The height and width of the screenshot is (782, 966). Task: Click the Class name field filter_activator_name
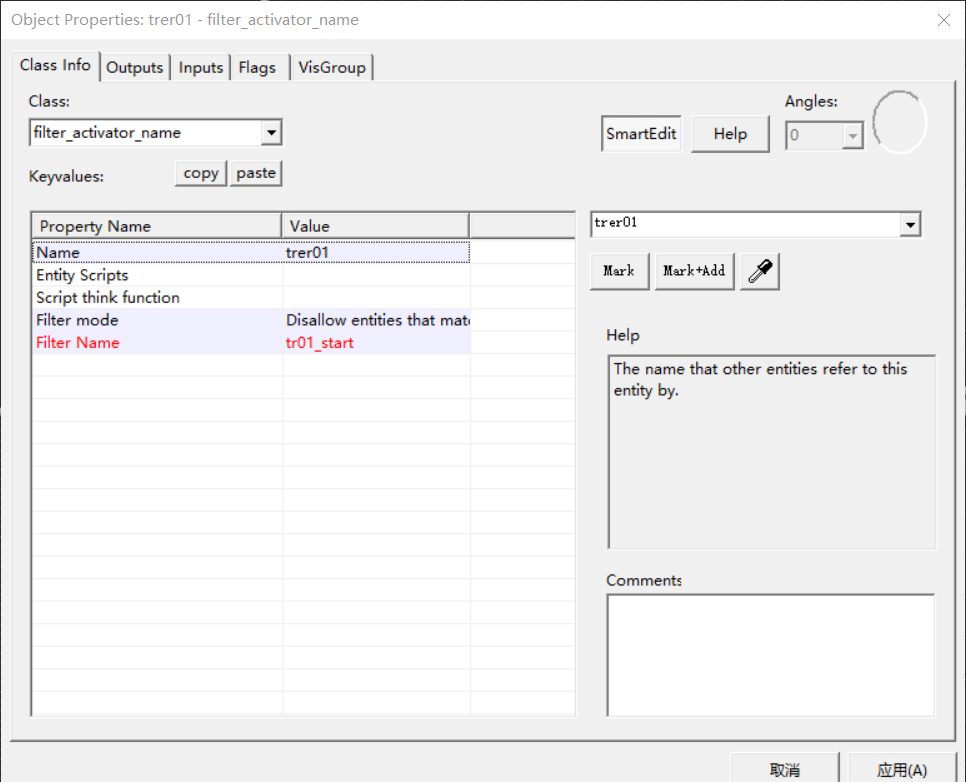pos(145,132)
